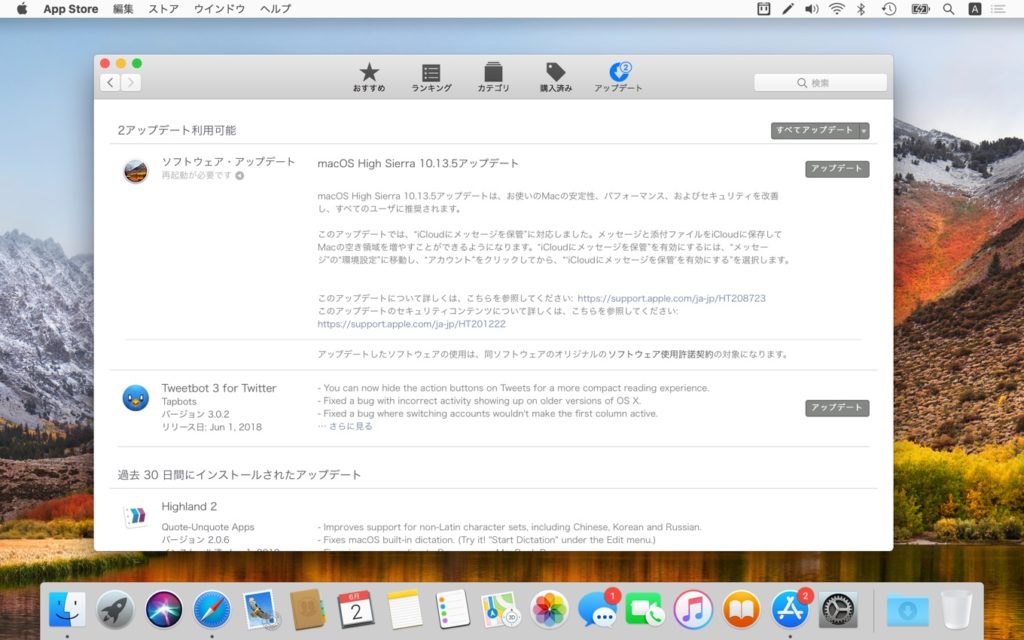This screenshot has height=640, width=1024.
Task: Click the info icon beside 再起動が必要です
Action: click(240, 175)
